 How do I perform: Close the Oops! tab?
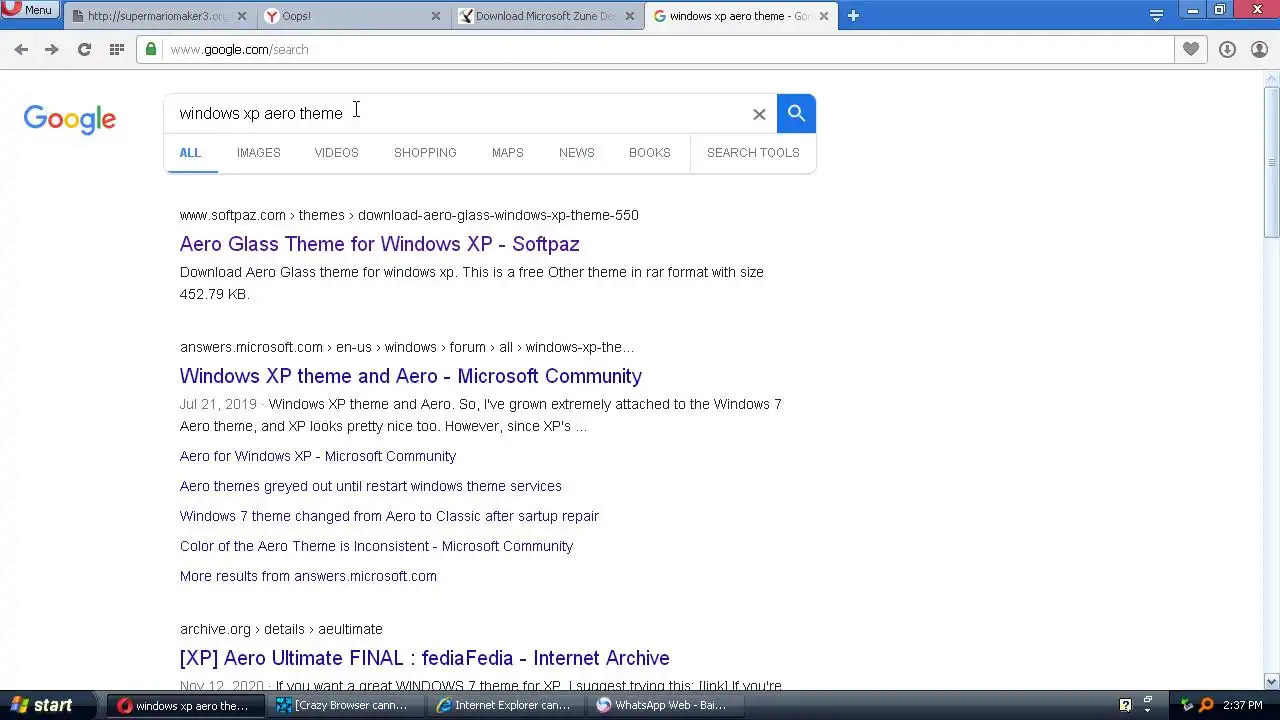click(435, 16)
